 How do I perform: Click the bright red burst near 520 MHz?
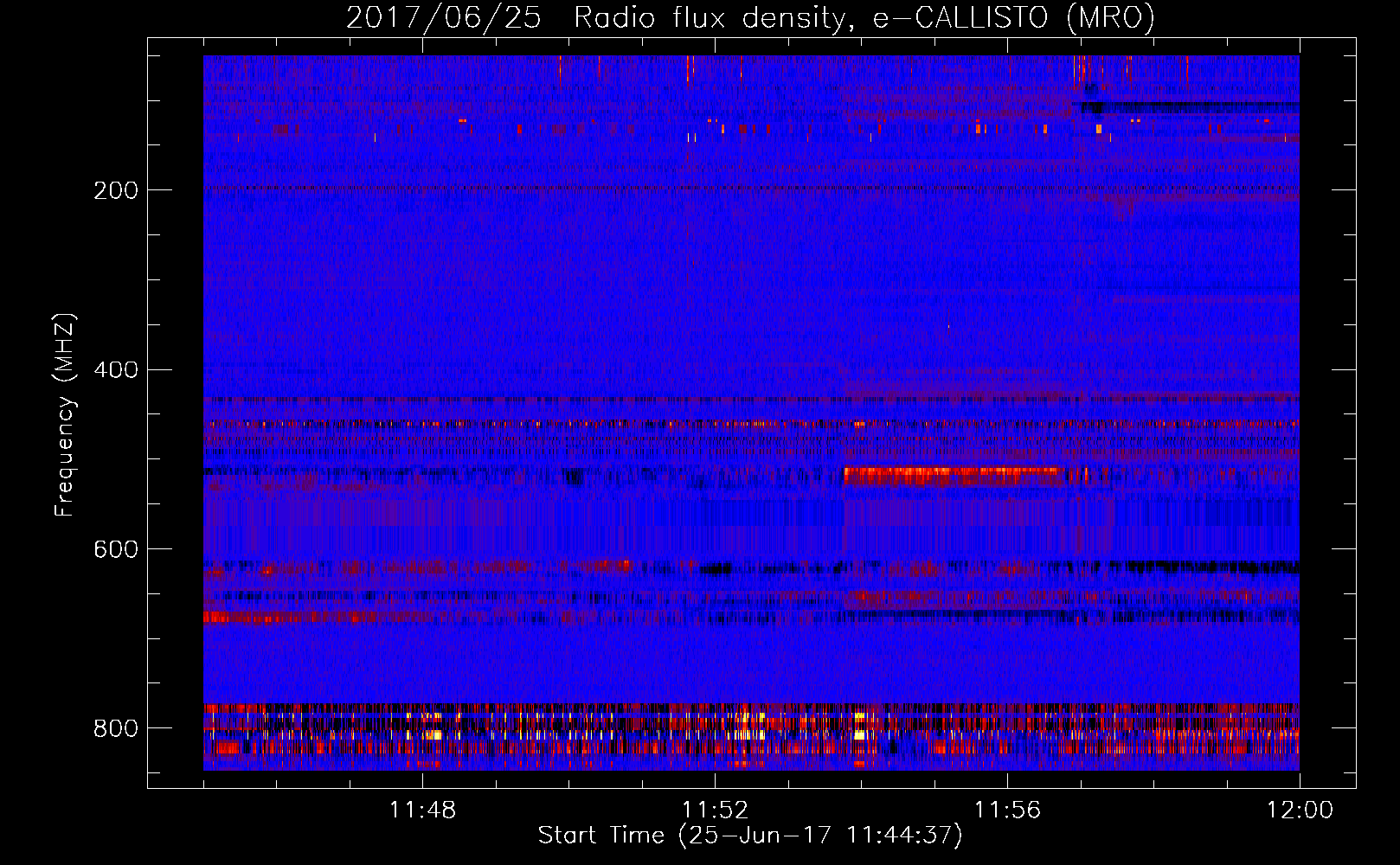coord(954,476)
